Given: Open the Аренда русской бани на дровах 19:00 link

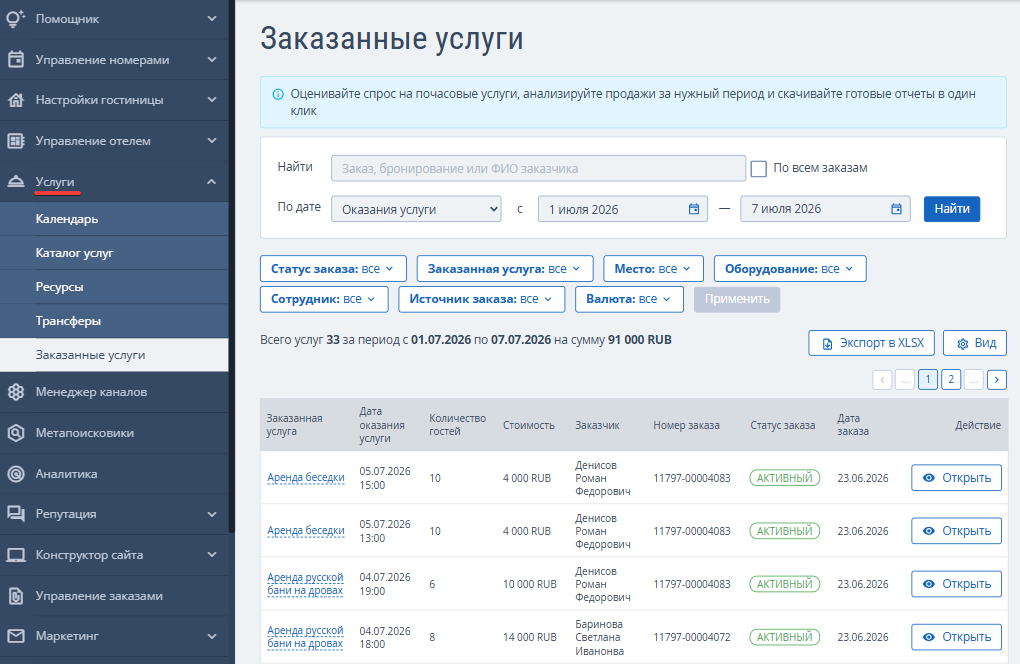Looking at the screenshot, I should [x=305, y=584].
